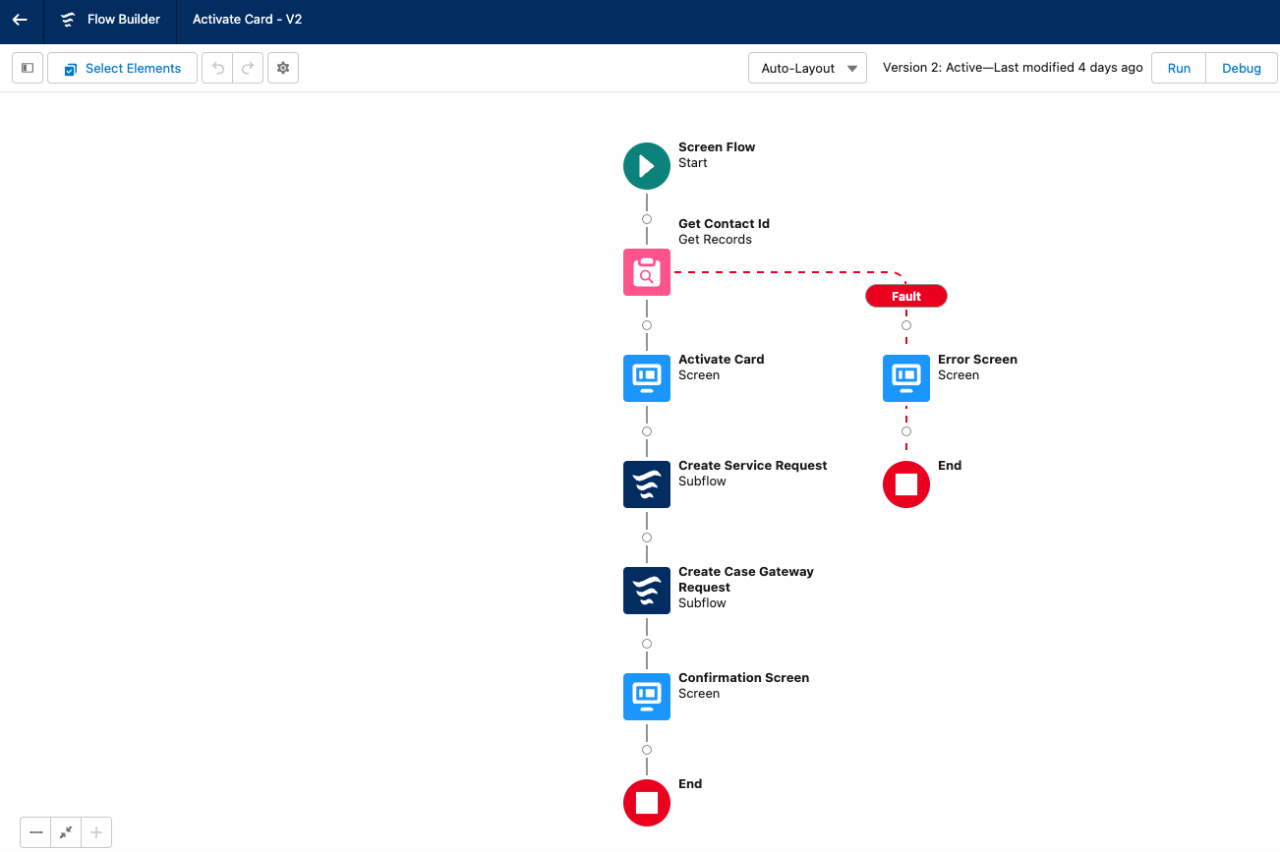Viewport: 1280px width, 852px height.
Task: Click the Activate Card - V2 title
Action: coord(247,20)
